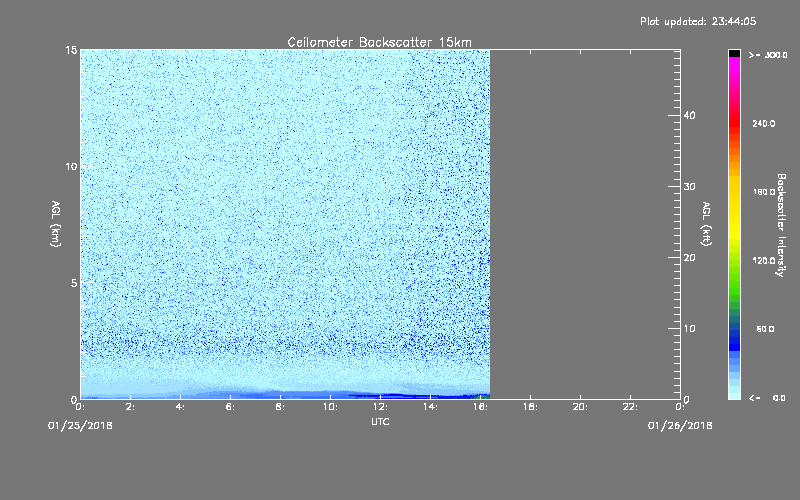Click the "10:" hour tick label
The image size is (800, 500).
tap(330, 407)
